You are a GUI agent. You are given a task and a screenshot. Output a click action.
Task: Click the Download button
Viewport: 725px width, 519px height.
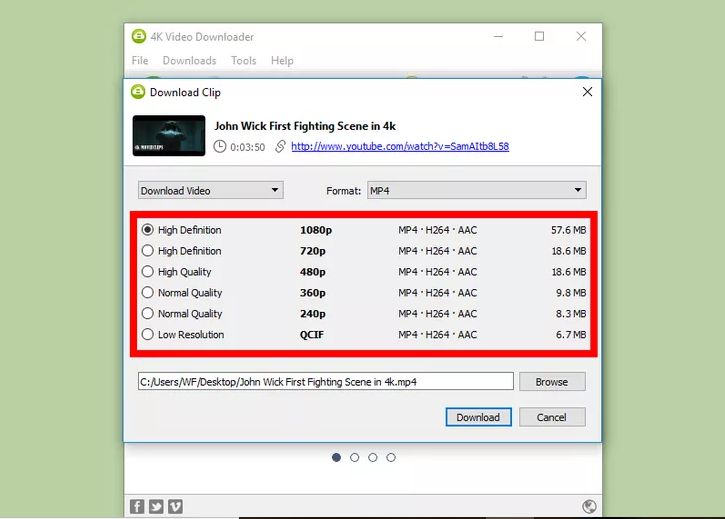coord(478,417)
